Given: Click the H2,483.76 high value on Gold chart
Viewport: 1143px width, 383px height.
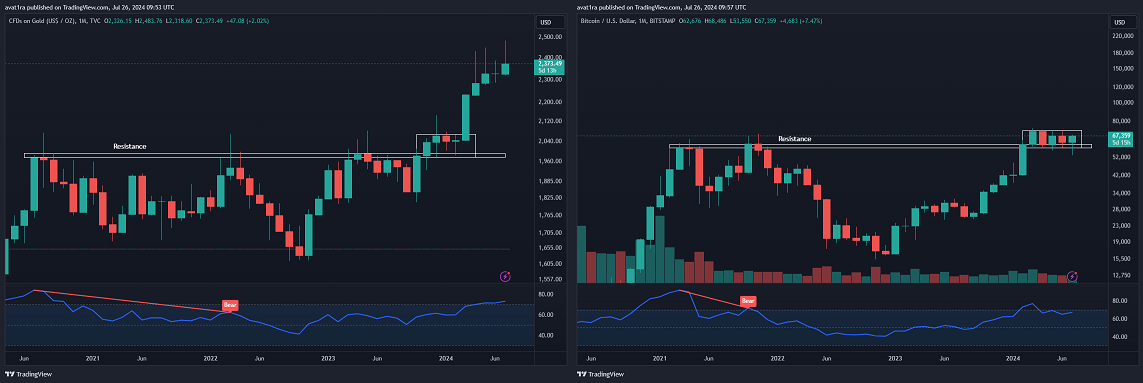Looking at the screenshot, I should tap(150, 21).
